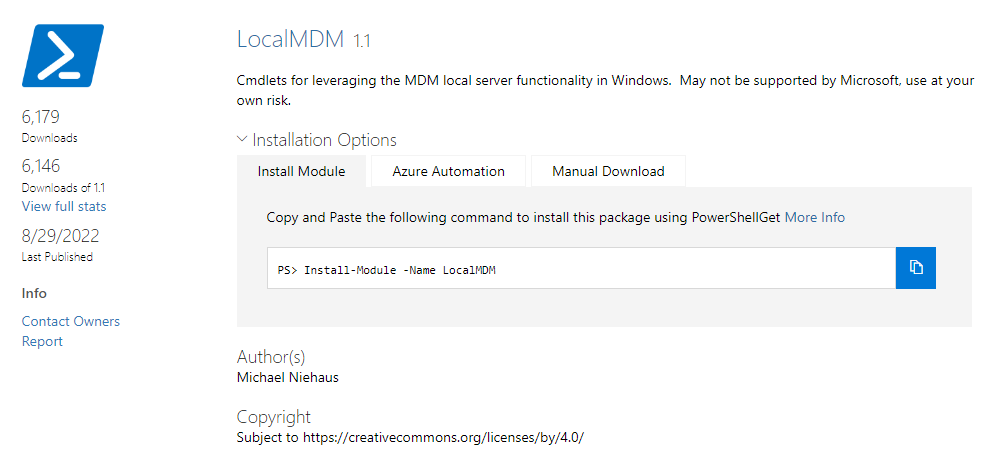Click the 6,146 downloads of 1.1 figure
This screenshot has height=457, width=997.
41,167
